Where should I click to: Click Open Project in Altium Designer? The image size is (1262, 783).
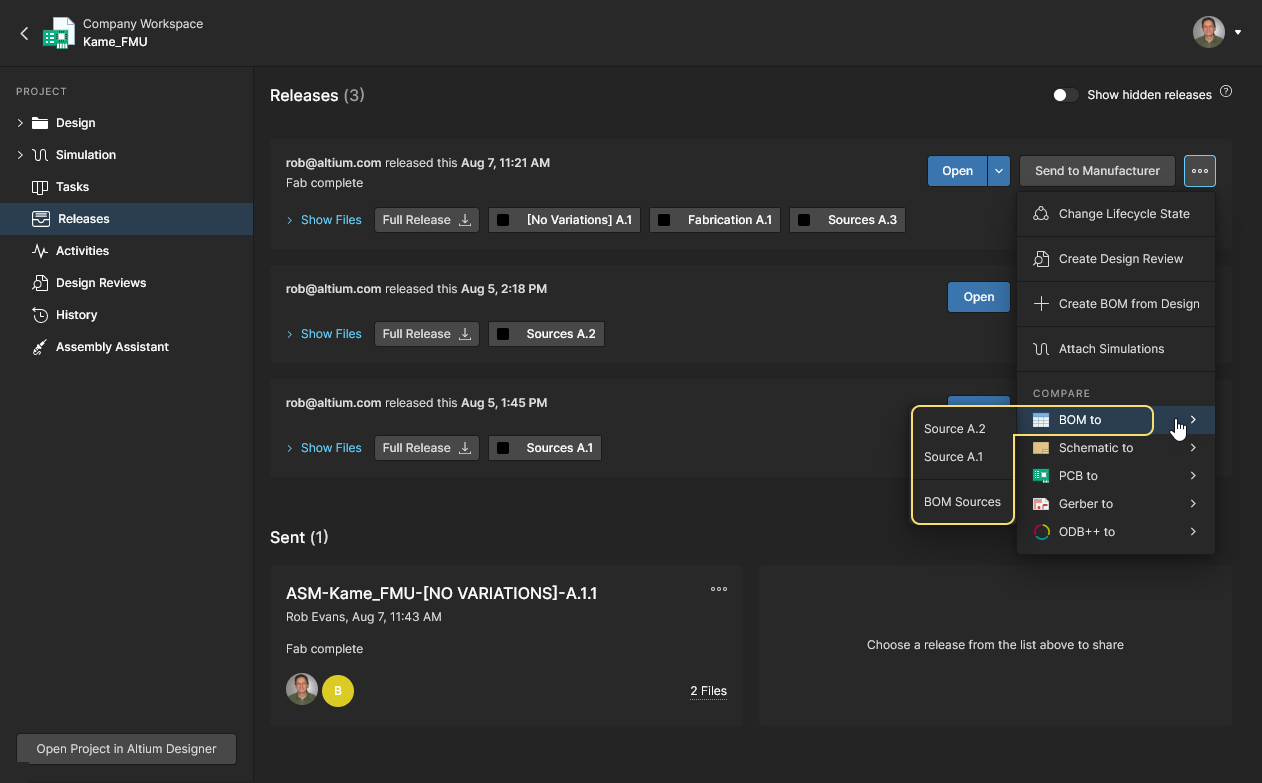tap(126, 749)
